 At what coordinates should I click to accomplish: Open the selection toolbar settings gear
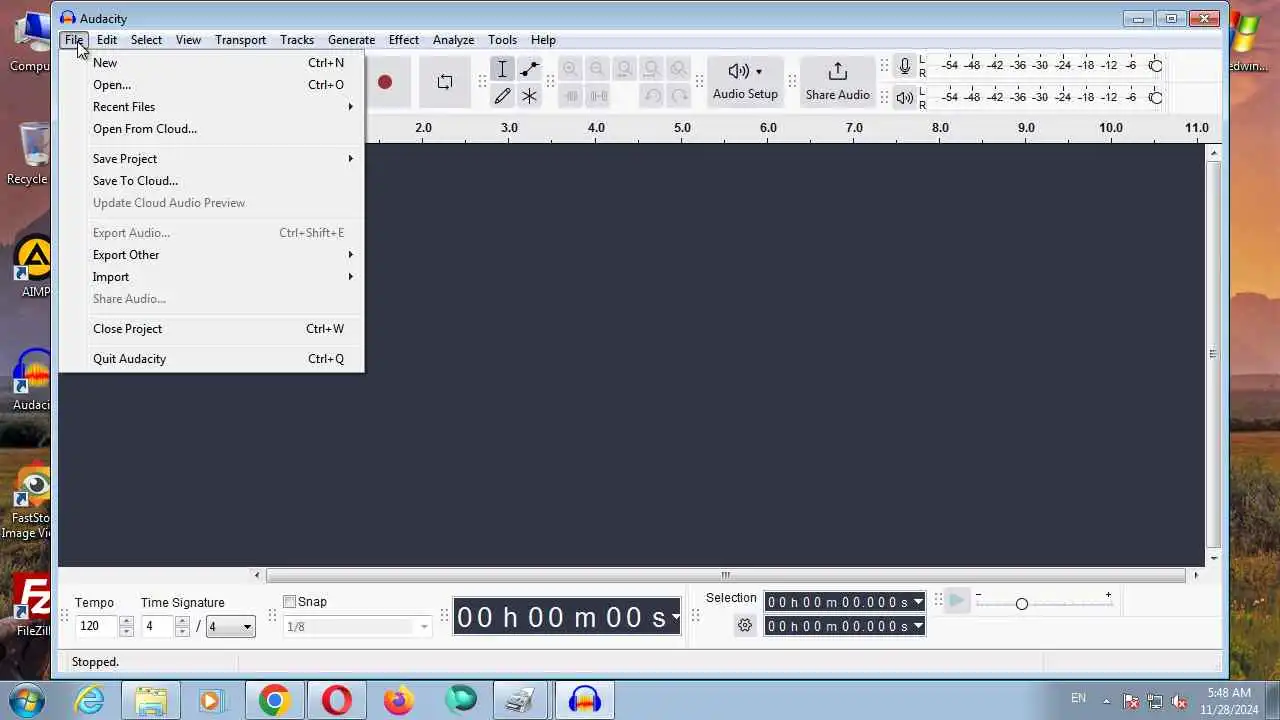click(745, 625)
